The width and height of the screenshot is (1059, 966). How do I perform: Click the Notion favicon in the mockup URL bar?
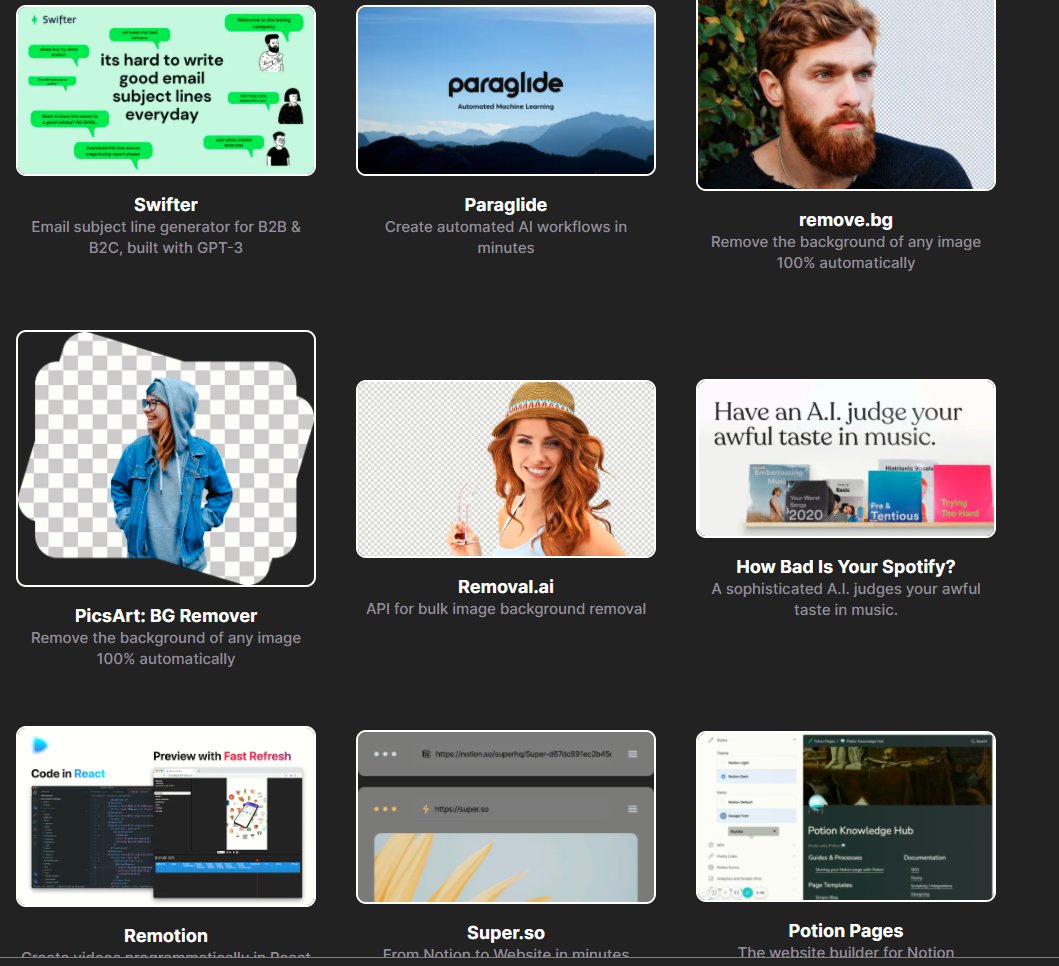click(426, 754)
